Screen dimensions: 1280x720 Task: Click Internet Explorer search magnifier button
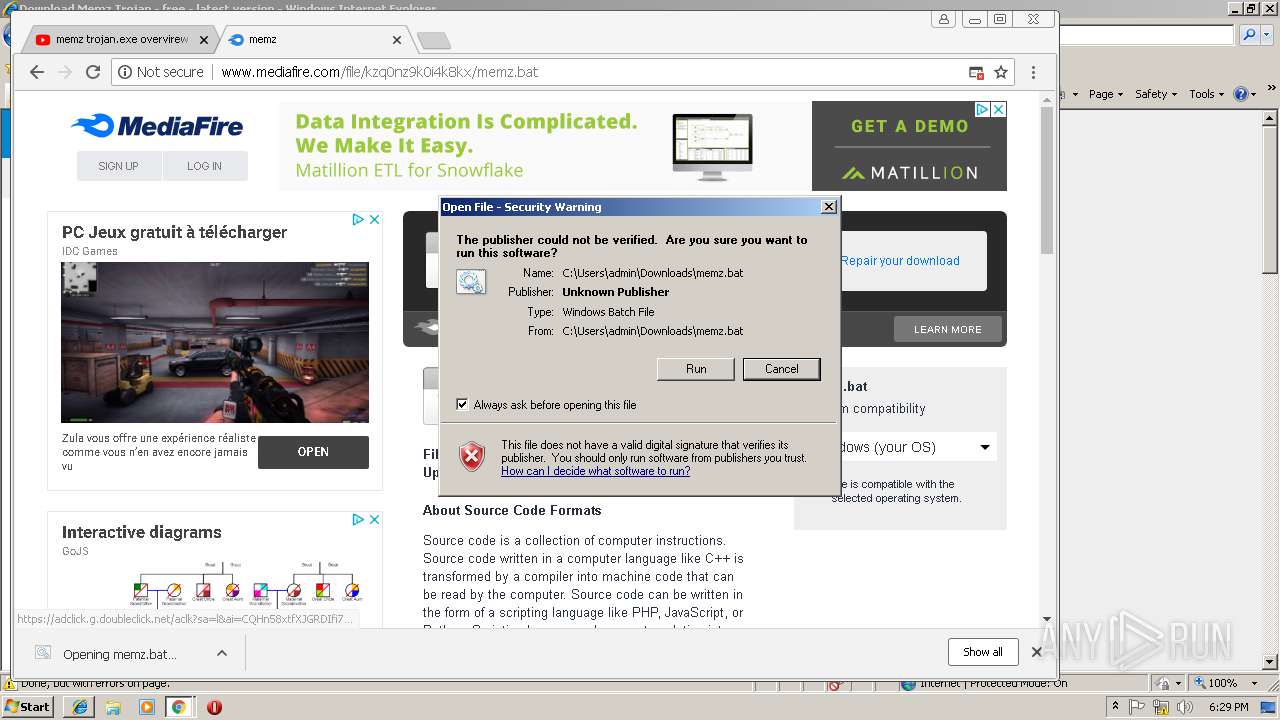click(1249, 35)
